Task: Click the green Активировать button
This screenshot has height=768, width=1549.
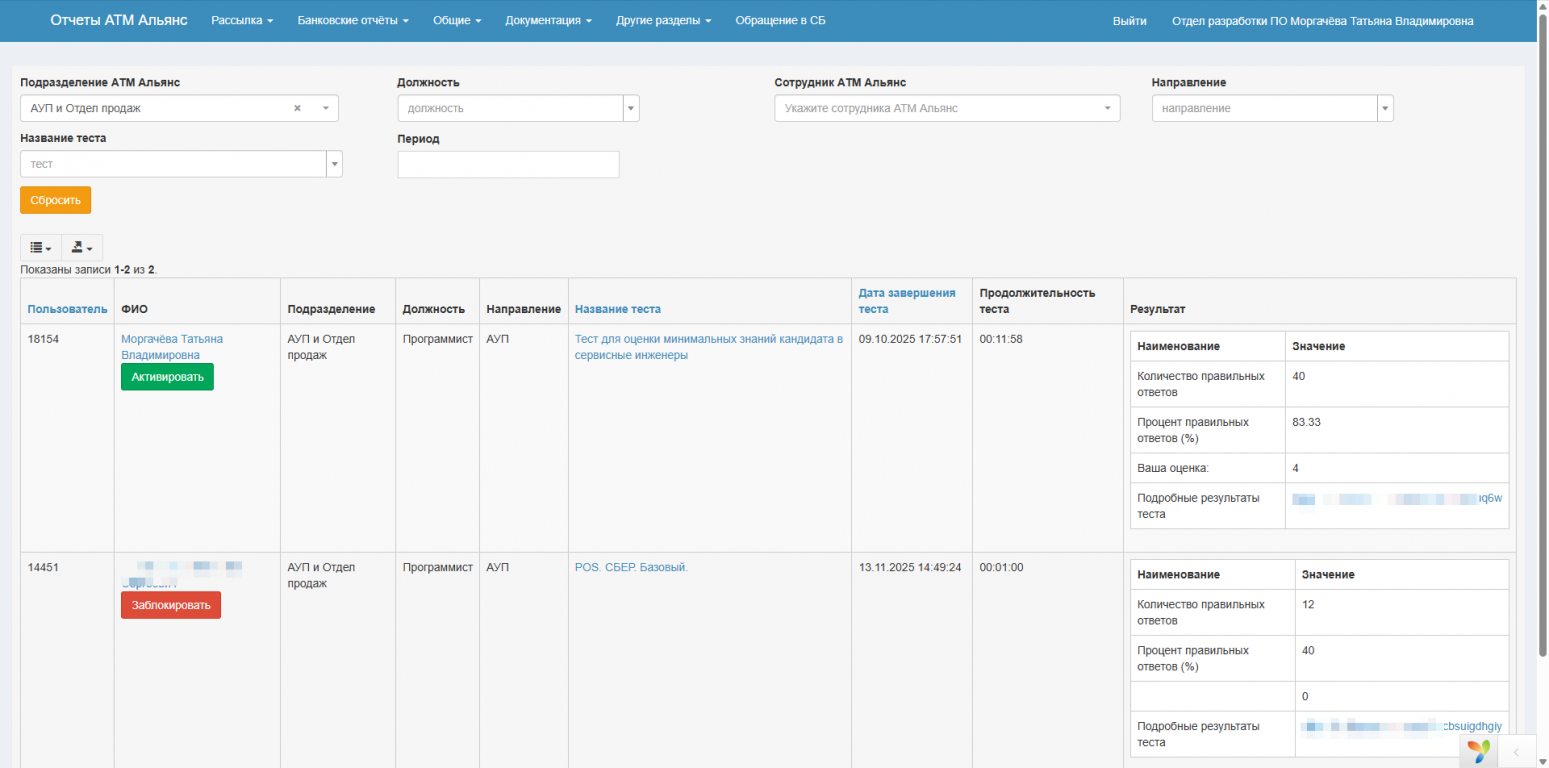Action: (x=167, y=377)
